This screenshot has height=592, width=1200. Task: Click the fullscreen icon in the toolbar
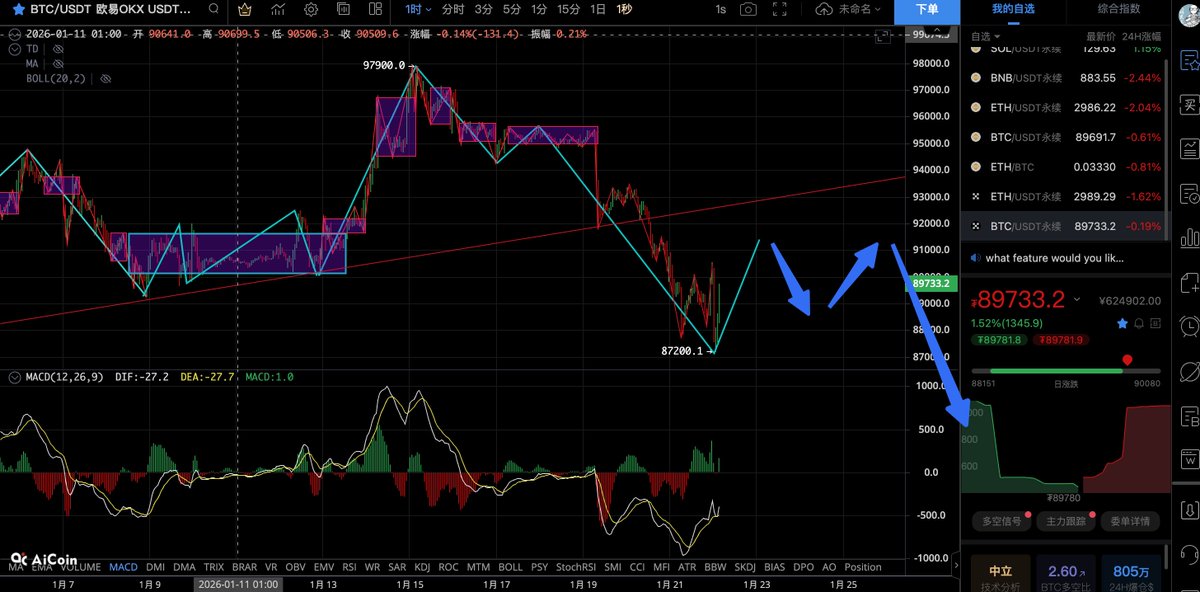(x=782, y=9)
